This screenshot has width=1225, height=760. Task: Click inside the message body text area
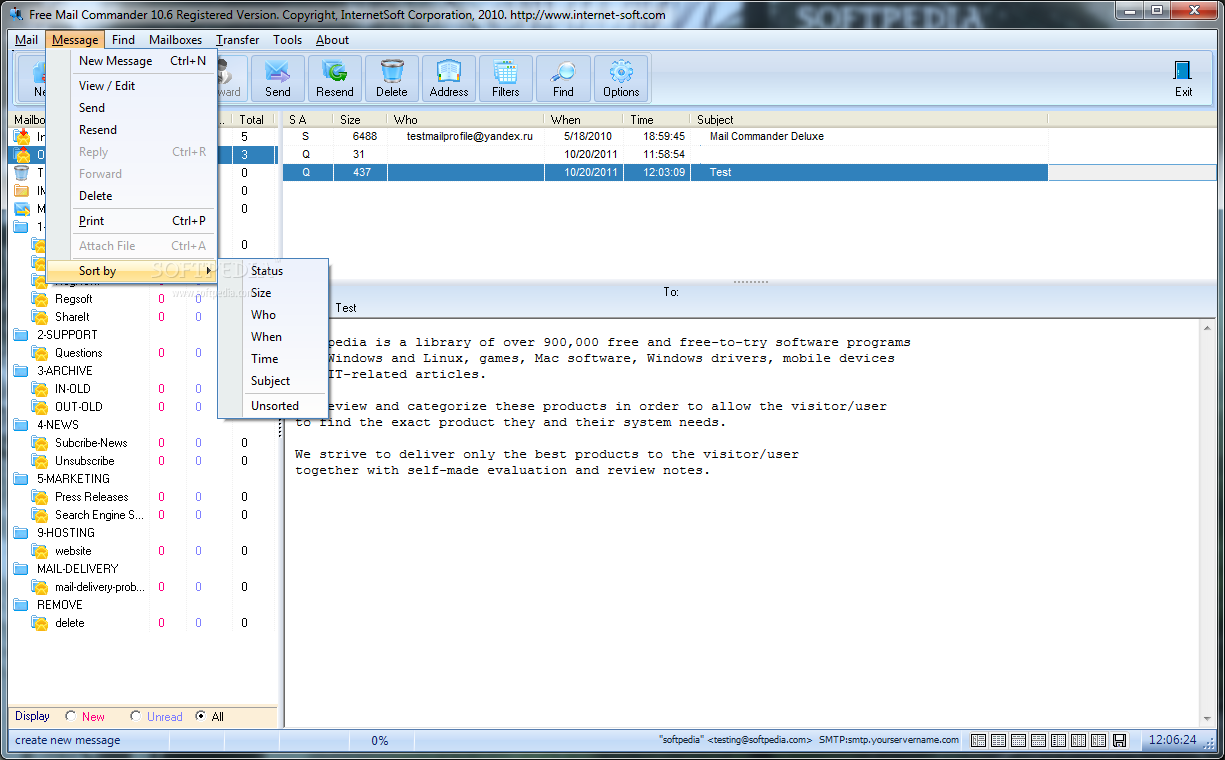coord(742,523)
